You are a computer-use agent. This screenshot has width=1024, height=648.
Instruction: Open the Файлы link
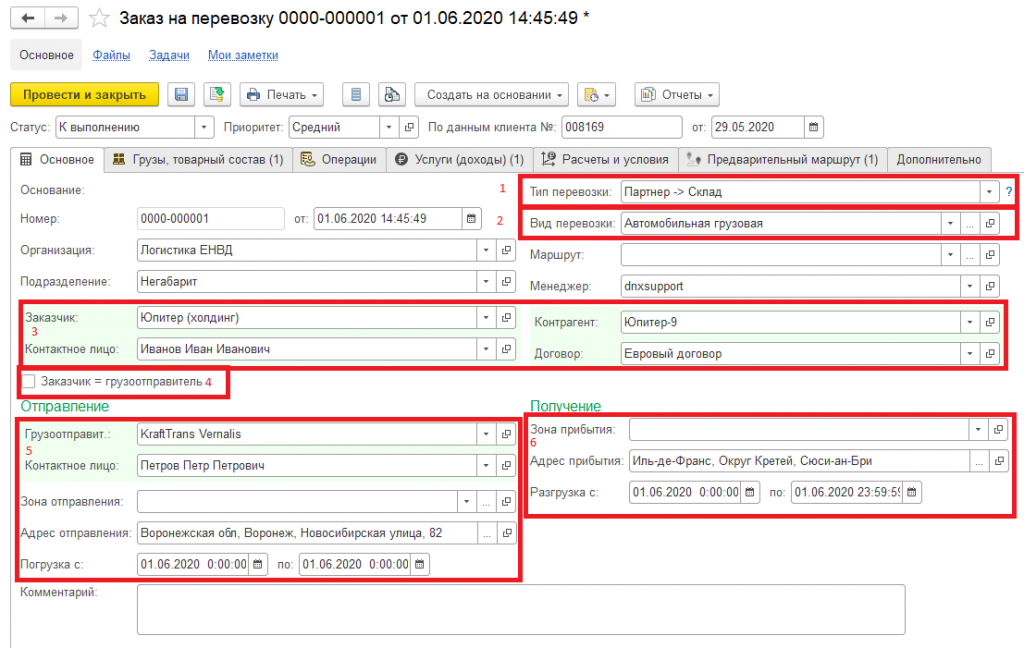pos(111,55)
